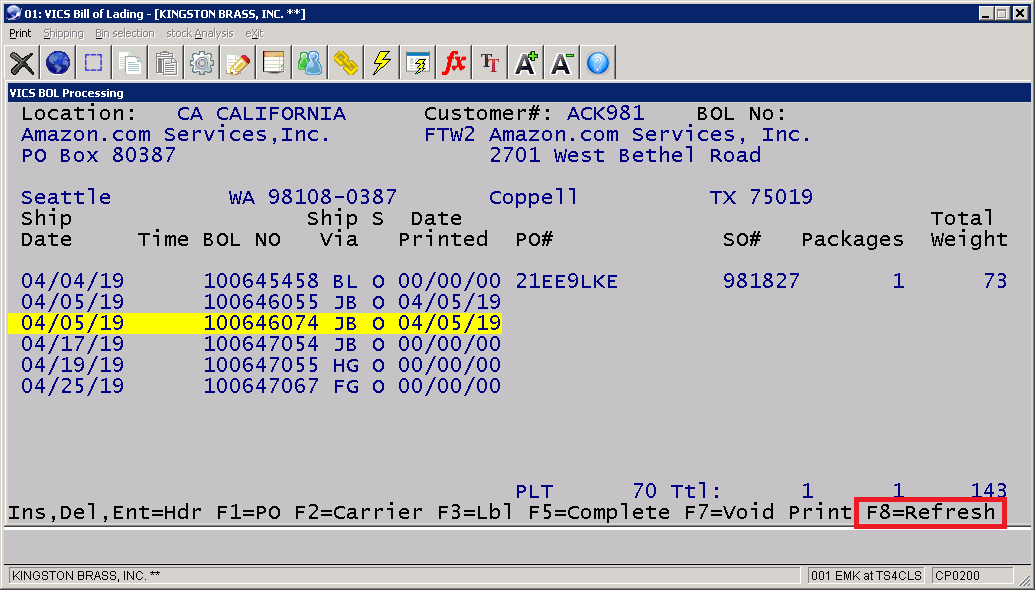Click the Total Weight column header
The width and height of the screenshot is (1035, 590).
tap(969, 228)
